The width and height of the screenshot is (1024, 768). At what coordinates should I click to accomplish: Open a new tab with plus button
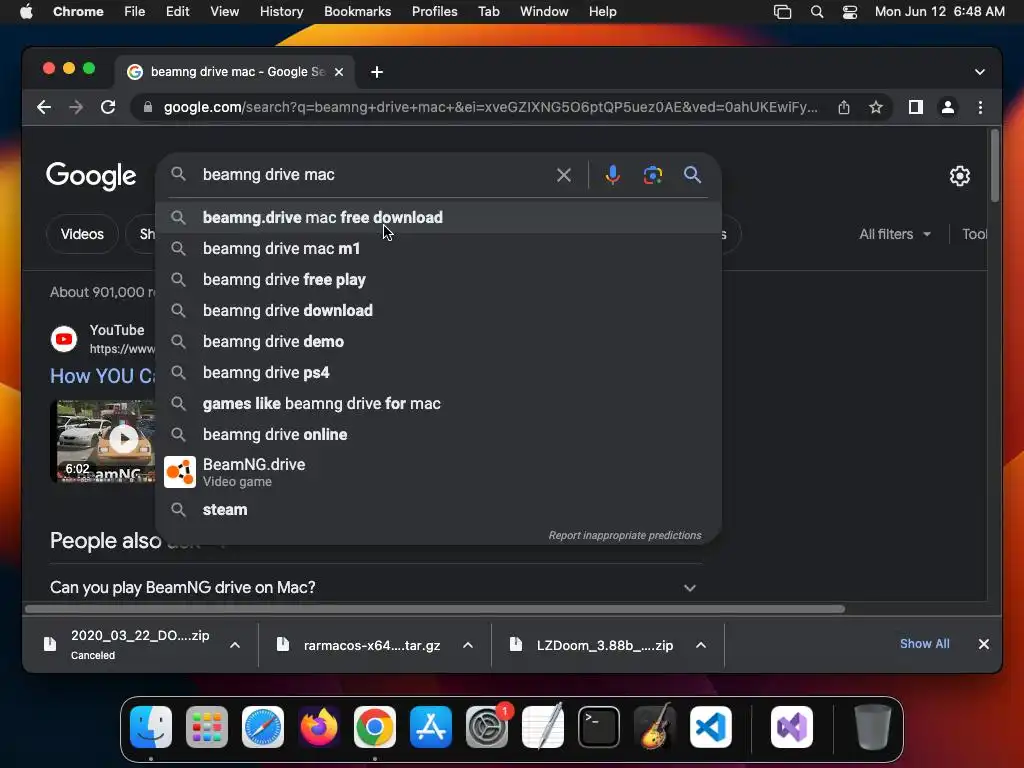click(x=377, y=72)
